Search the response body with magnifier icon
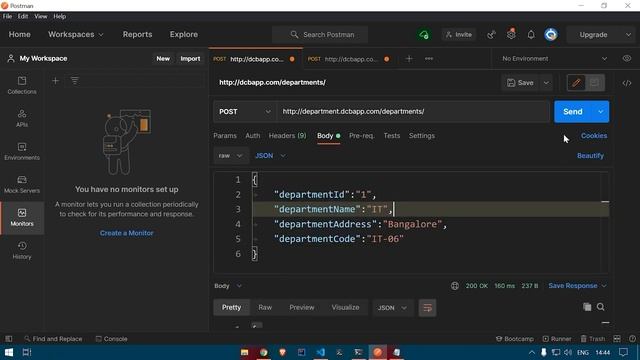 [601, 307]
